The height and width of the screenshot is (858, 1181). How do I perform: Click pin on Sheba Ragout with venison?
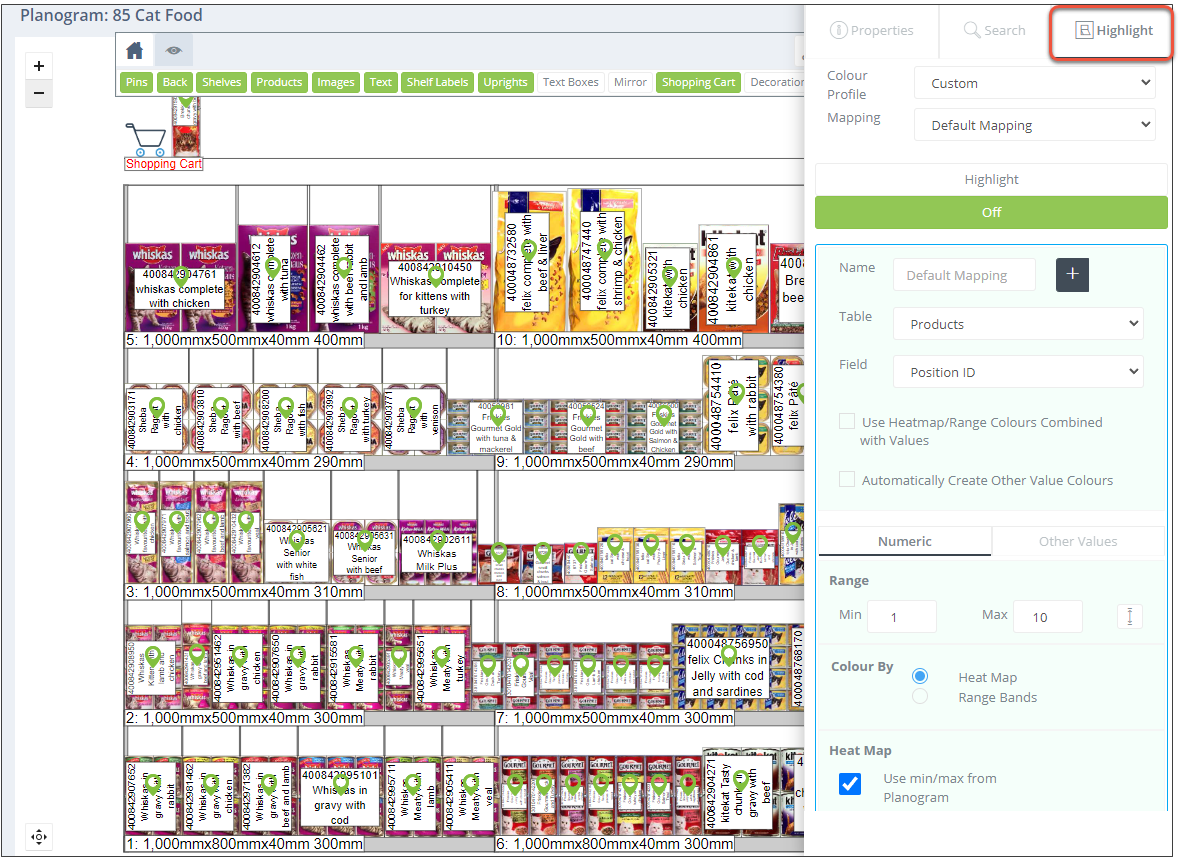414,408
